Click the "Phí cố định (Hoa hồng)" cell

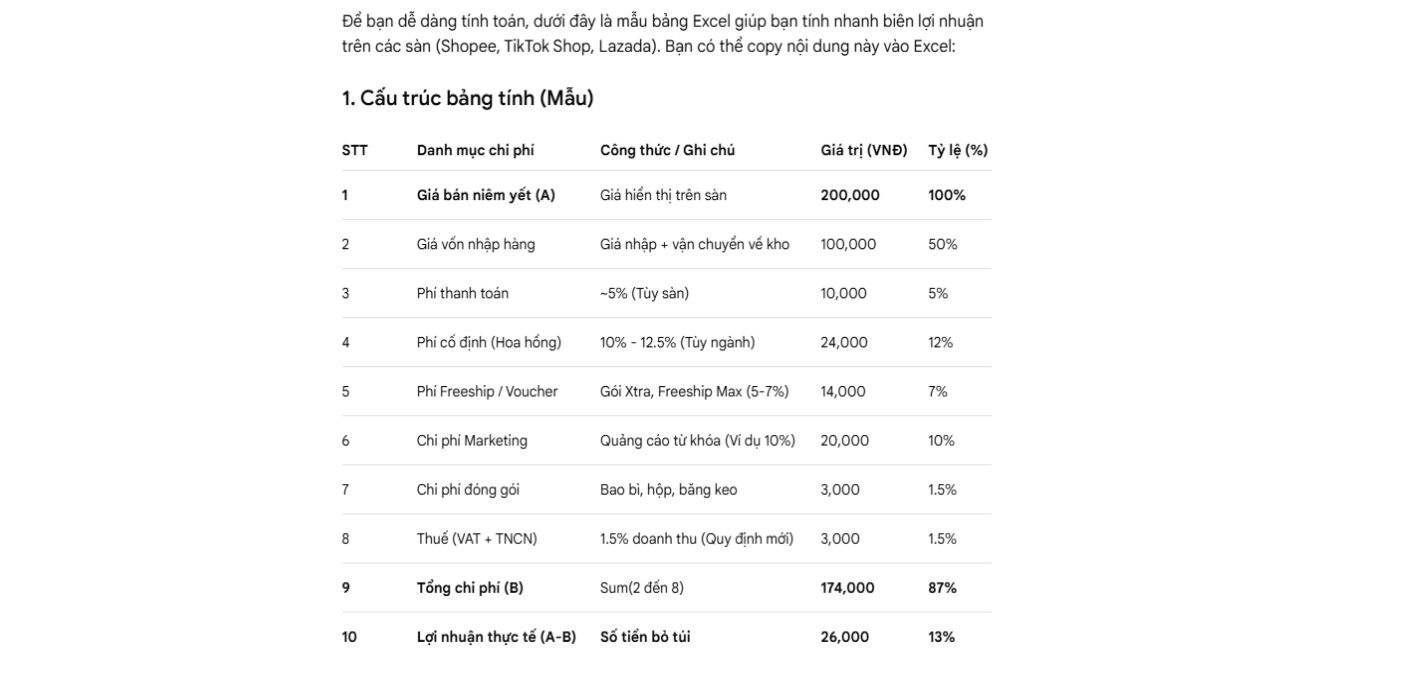pos(489,342)
